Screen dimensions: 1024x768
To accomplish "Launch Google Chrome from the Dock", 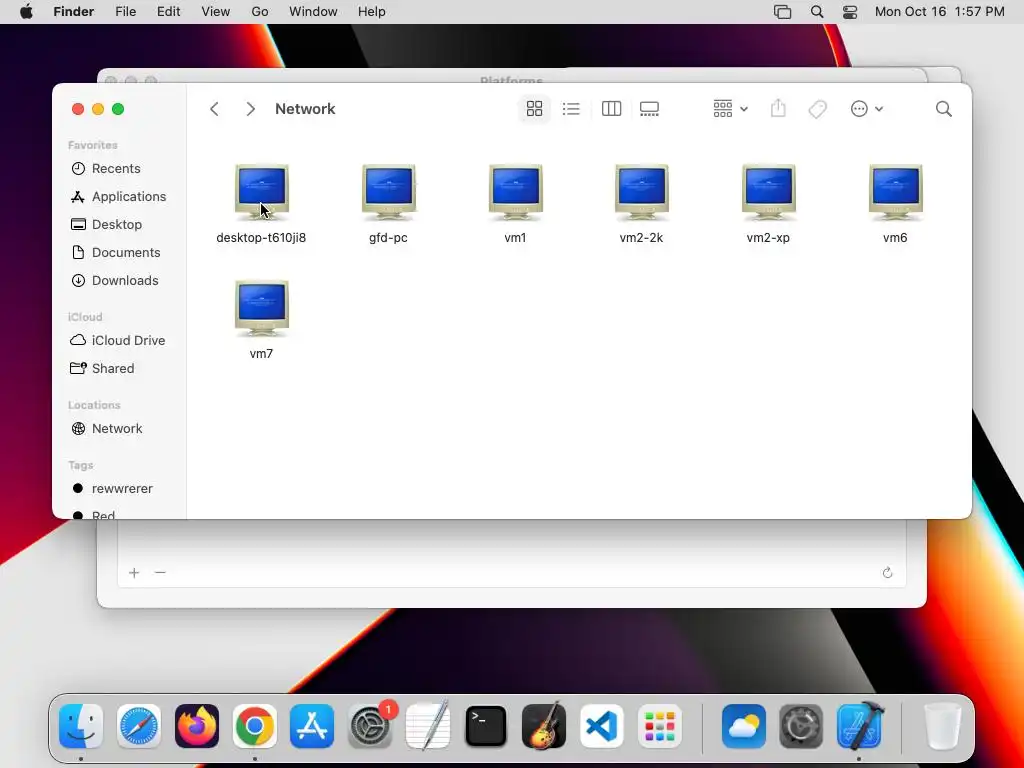I will [x=255, y=726].
